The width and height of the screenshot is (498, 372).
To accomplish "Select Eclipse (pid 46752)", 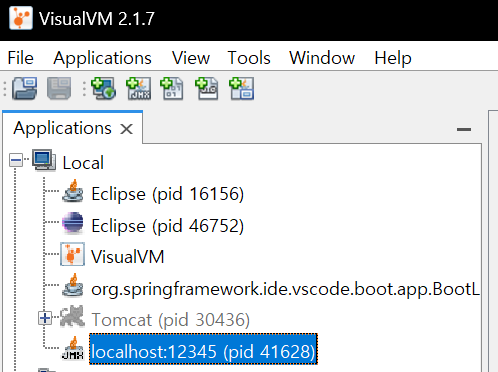I will 168,226.
